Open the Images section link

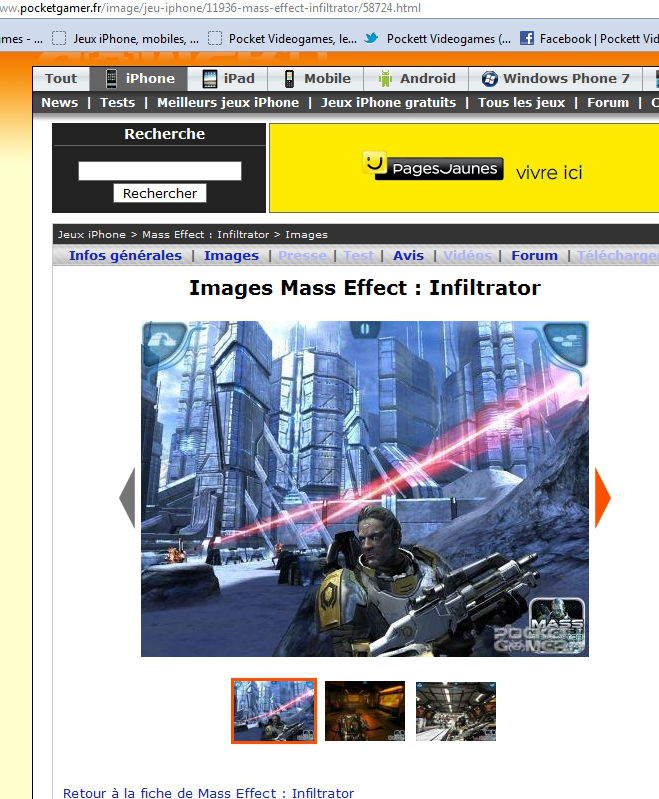tap(231, 255)
